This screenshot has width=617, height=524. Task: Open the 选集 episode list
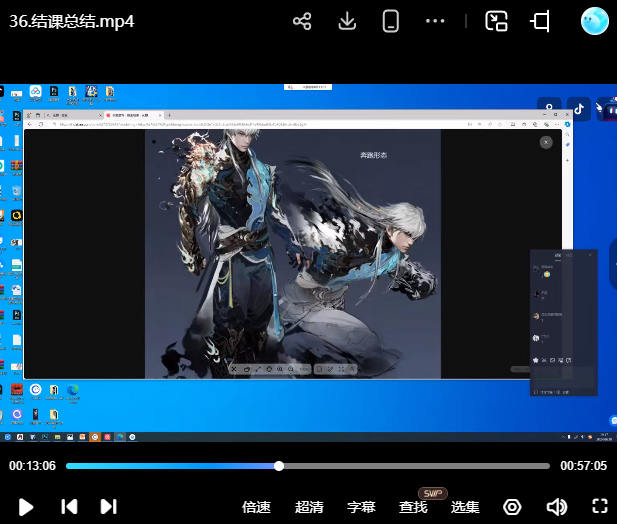(x=465, y=507)
